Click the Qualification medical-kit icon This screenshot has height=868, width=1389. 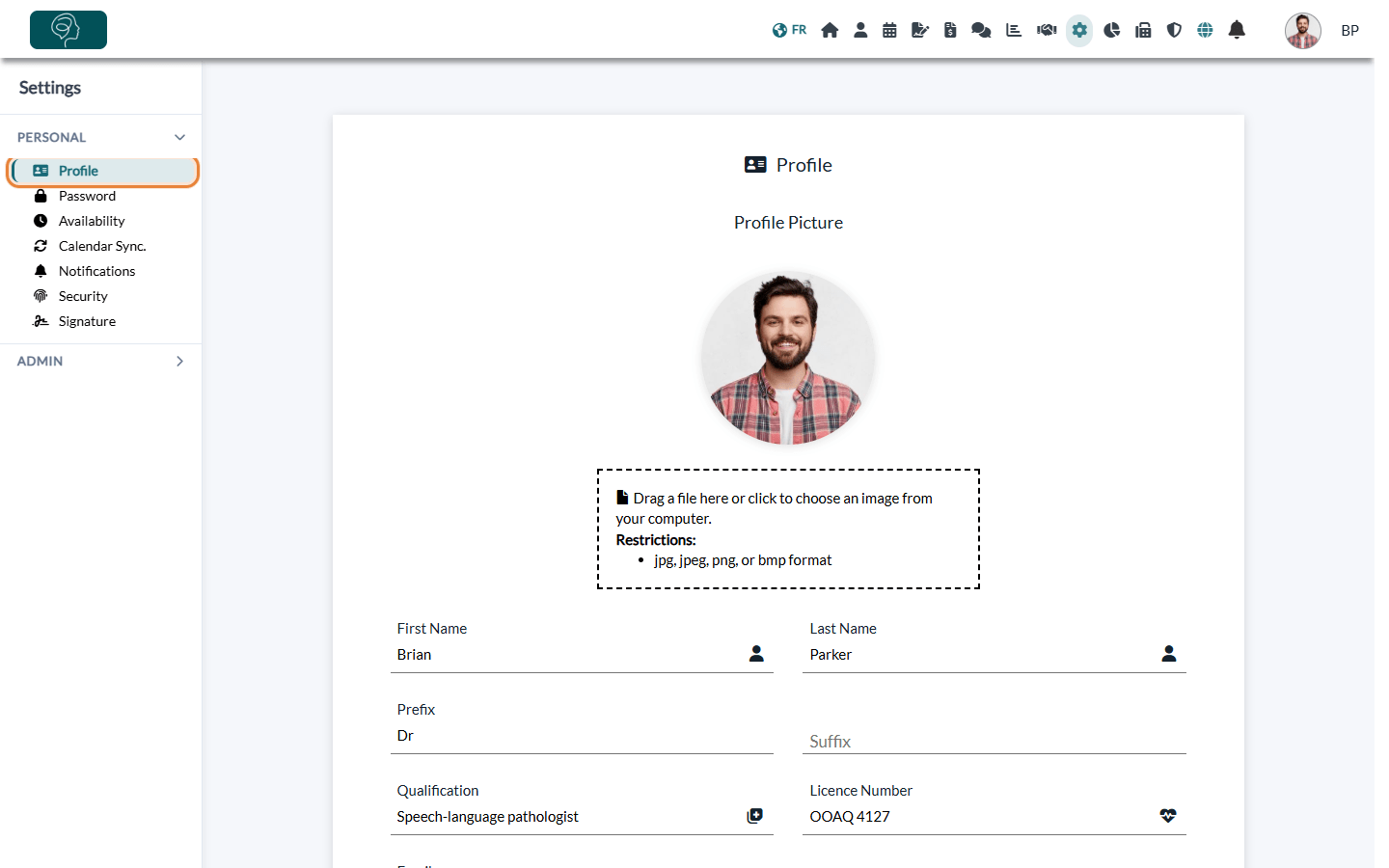coord(755,816)
